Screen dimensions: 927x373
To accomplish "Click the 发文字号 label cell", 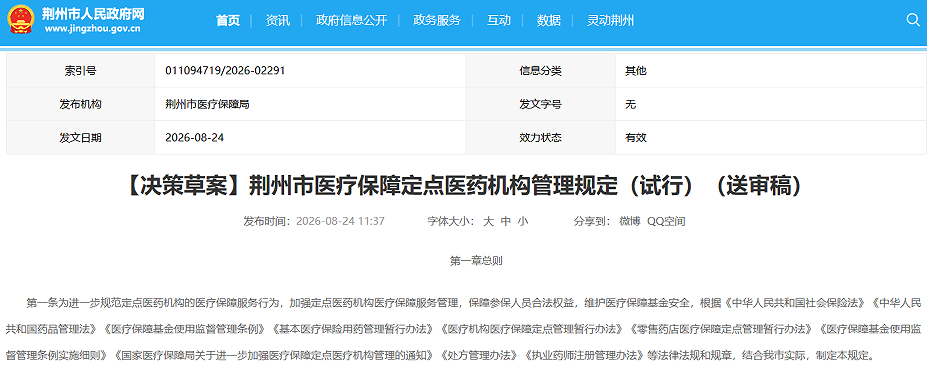I will click(x=540, y=105).
